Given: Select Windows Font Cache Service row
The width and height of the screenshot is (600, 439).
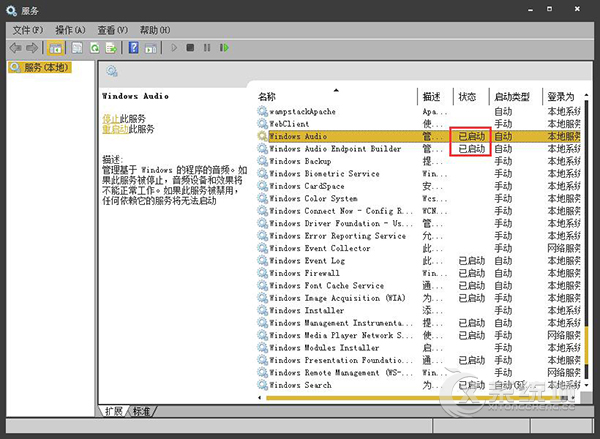Looking at the screenshot, I should [x=419, y=286].
